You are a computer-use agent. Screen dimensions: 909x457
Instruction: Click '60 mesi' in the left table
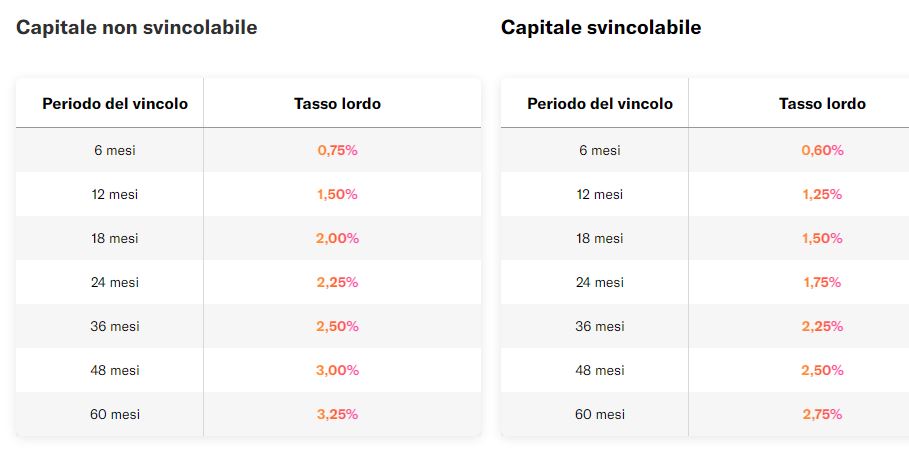tap(115, 414)
